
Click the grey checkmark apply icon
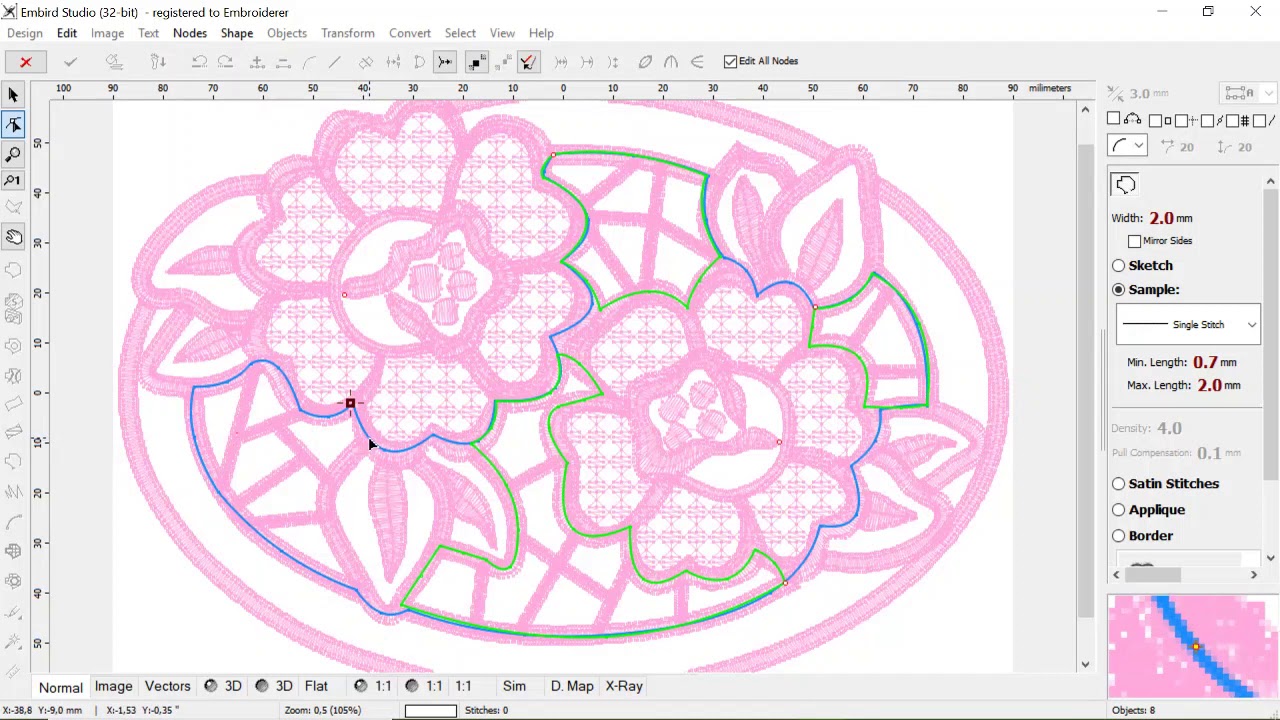tap(70, 62)
